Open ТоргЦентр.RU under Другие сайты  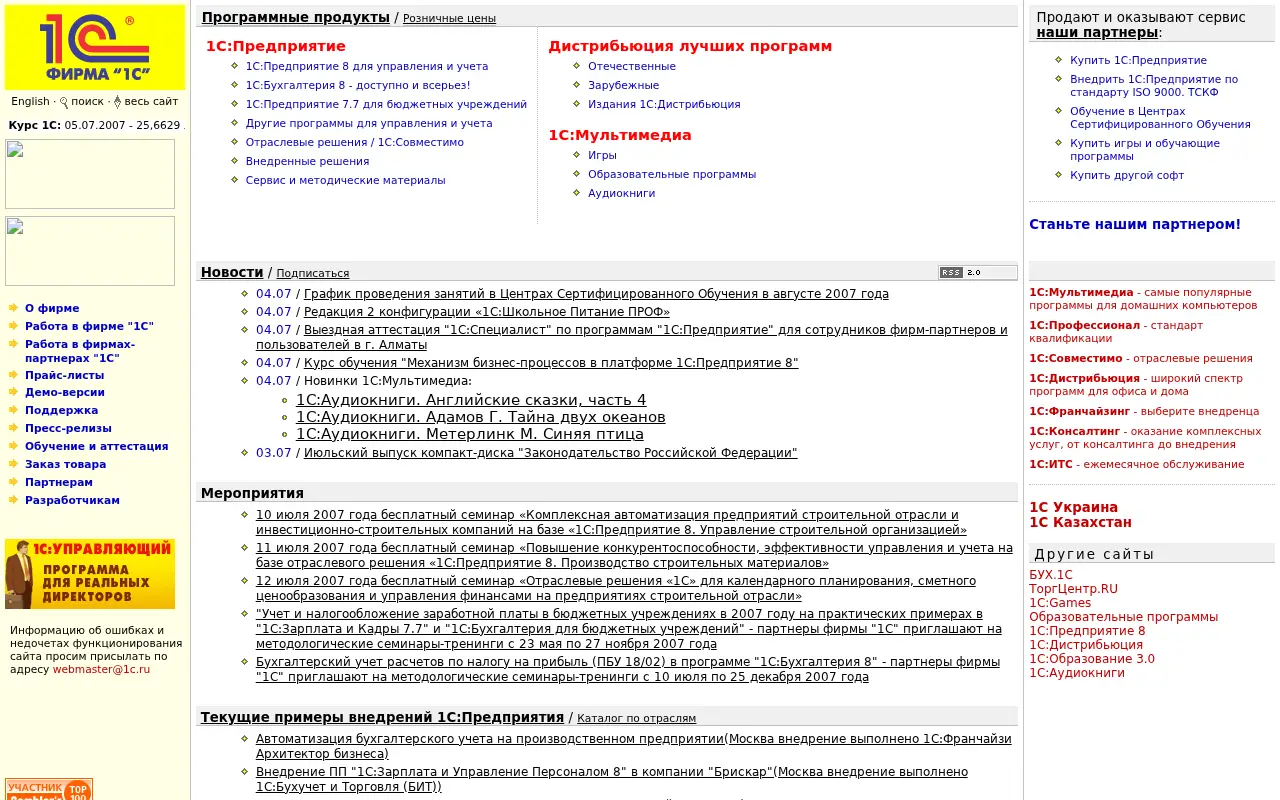(1074, 589)
